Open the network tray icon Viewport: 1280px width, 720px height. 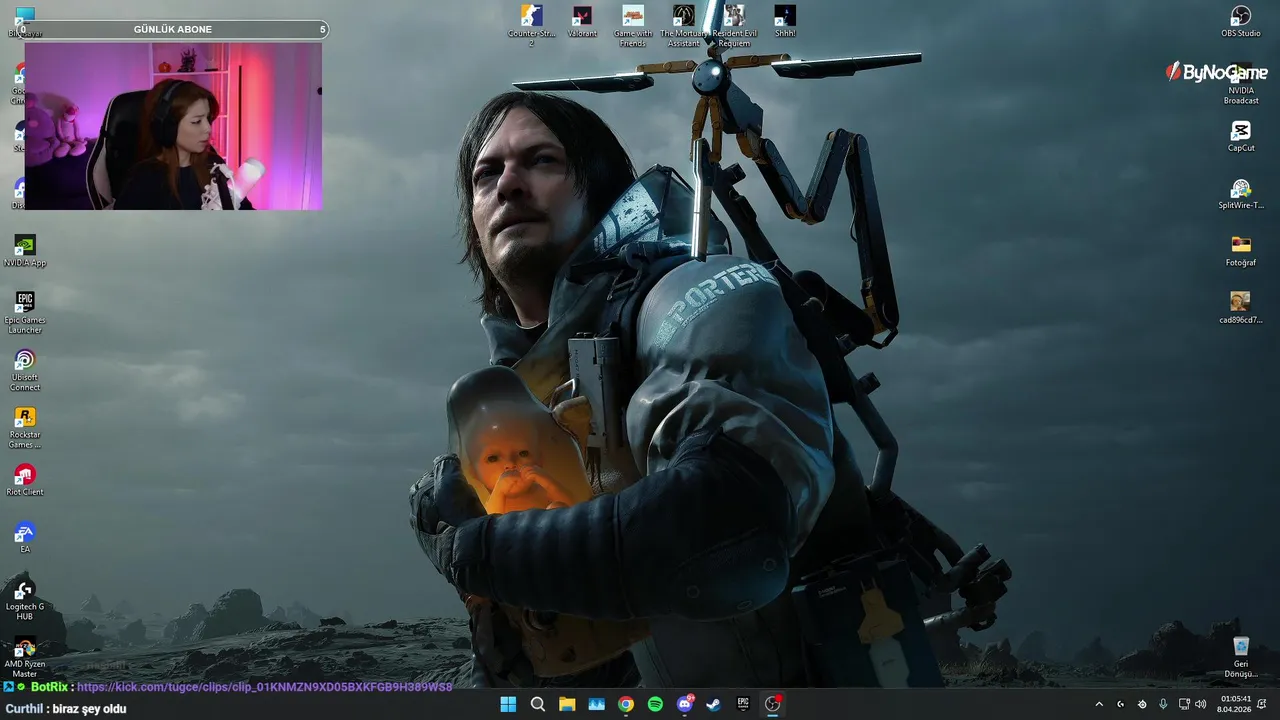tap(1184, 704)
